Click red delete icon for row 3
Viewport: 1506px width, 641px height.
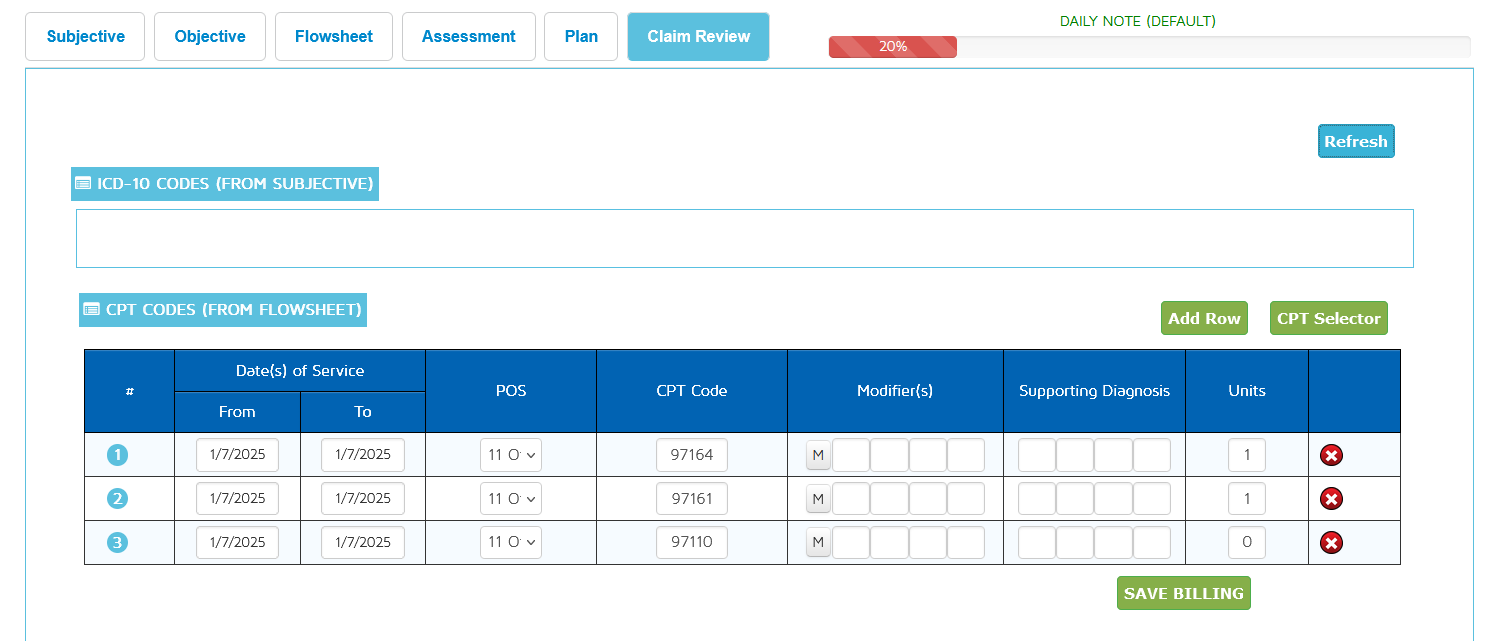pos(1331,543)
